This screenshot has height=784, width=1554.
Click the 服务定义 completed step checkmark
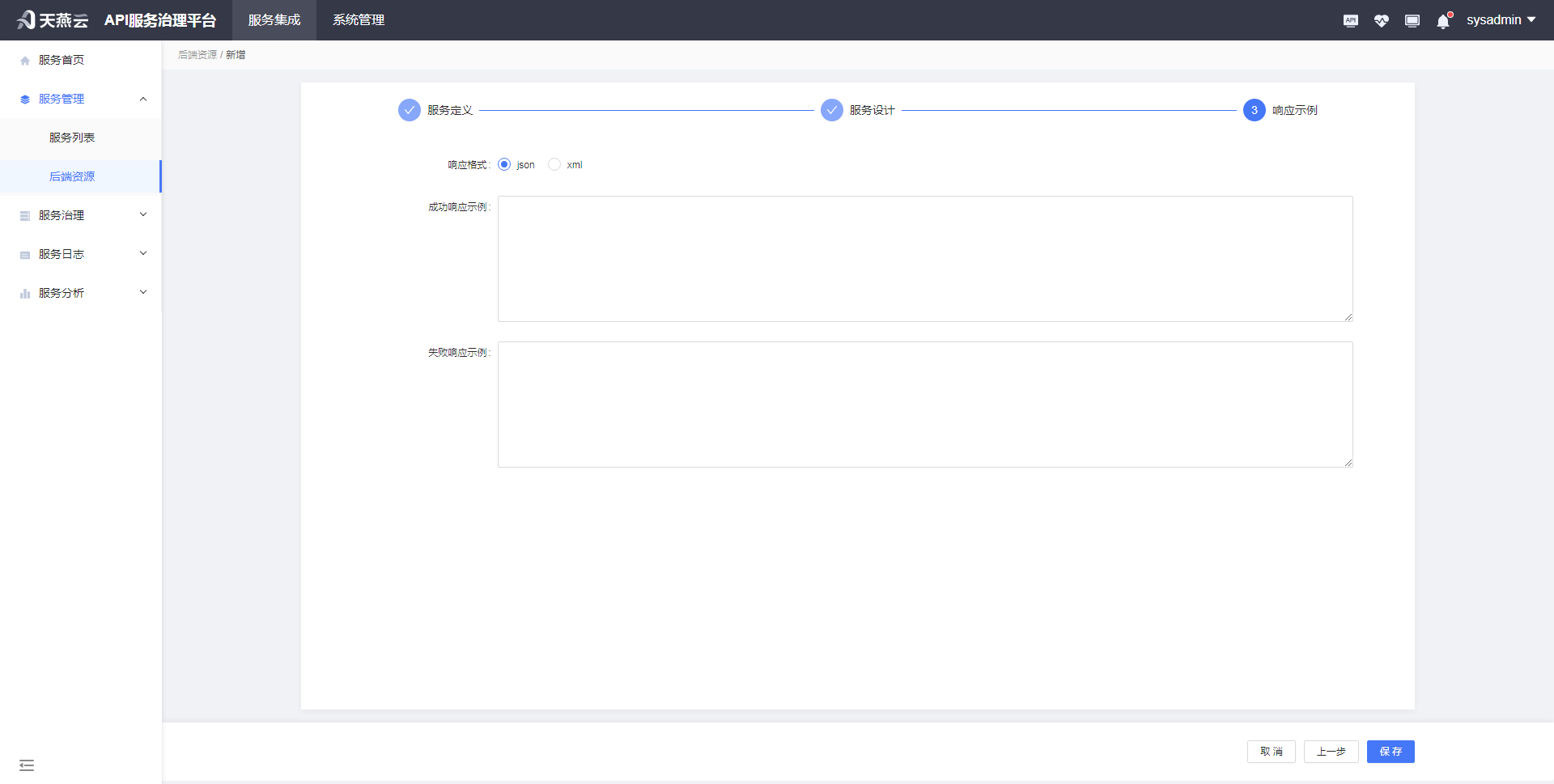(x=410, y=110)
